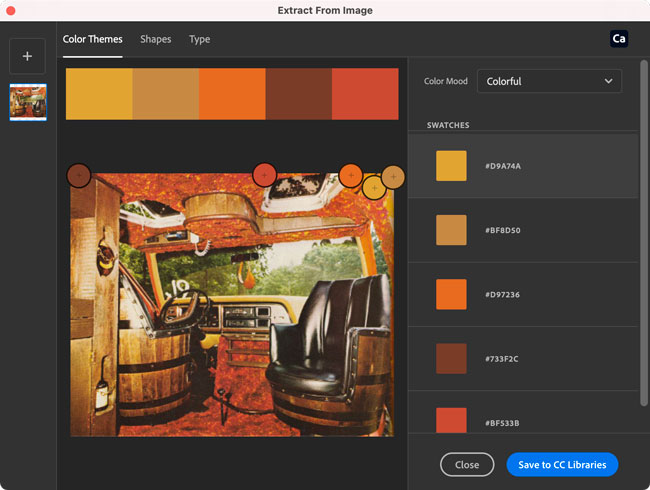Select the #733F2C swatch square

click(x=451, y=359)
